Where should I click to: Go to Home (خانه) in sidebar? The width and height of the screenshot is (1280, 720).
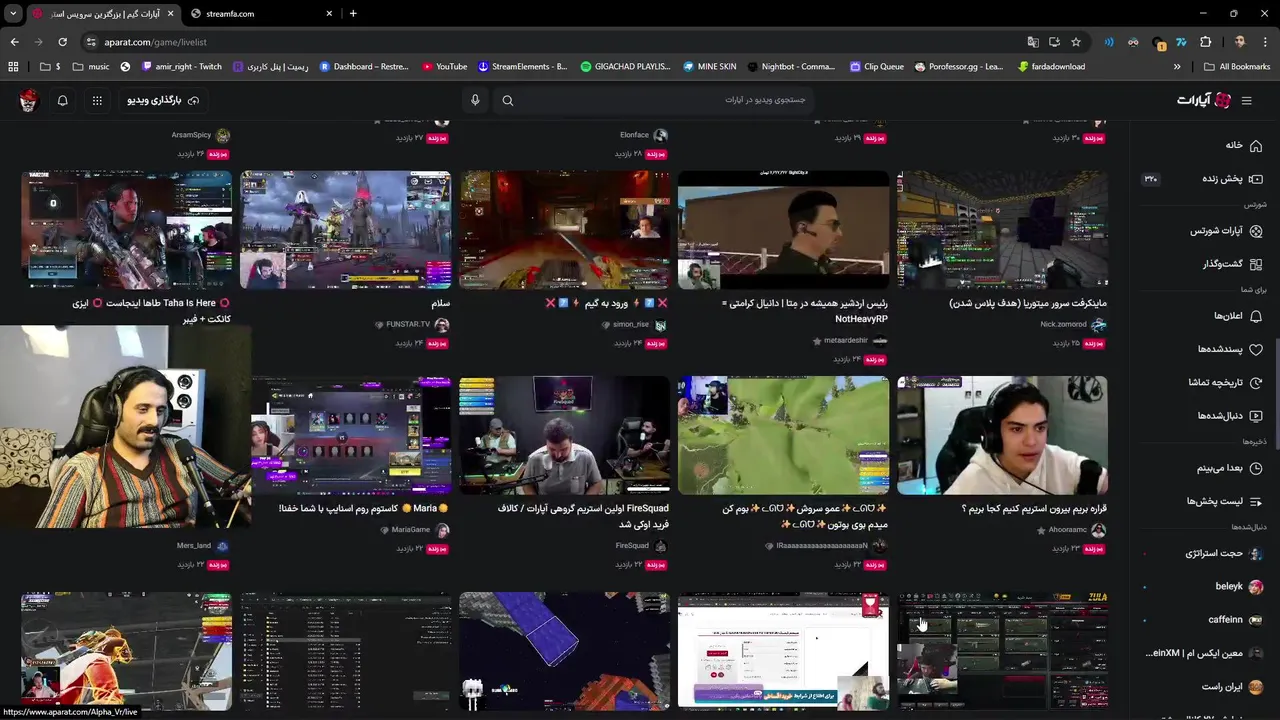click(x=1244, y=145)
